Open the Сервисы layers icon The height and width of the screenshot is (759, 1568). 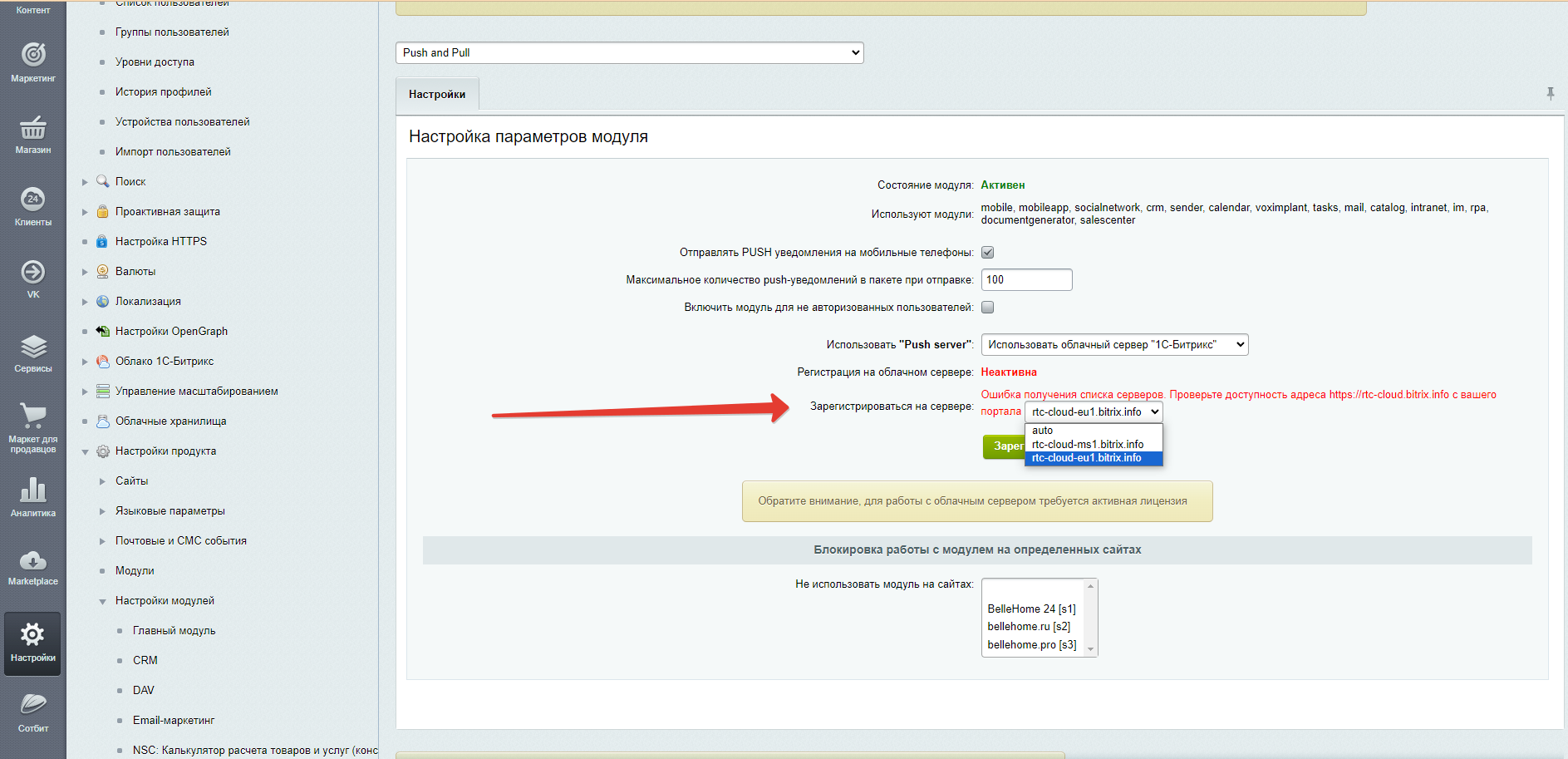tap(33, 346)
